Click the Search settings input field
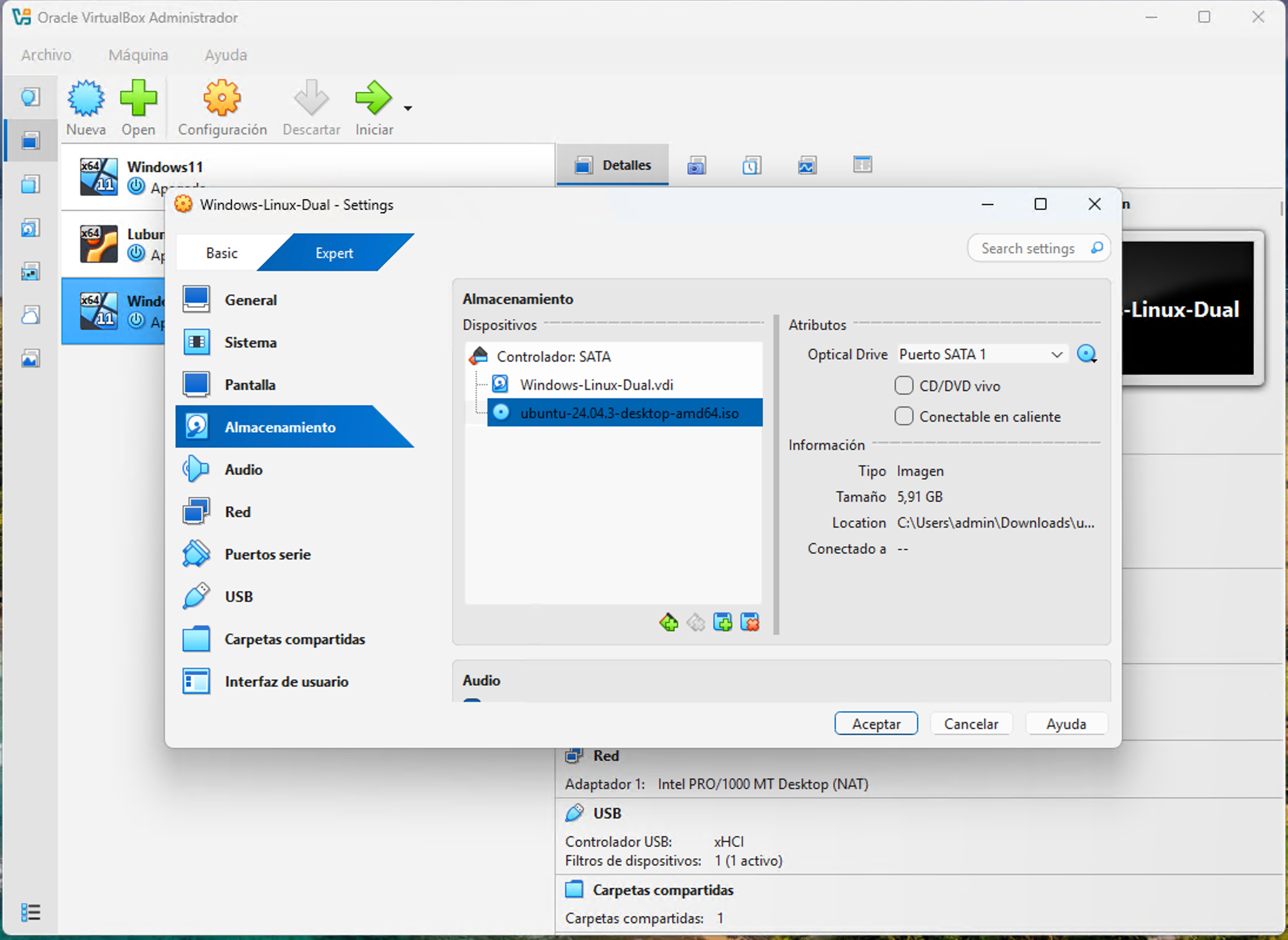The image size is (1288, 940). [1039, 249]
